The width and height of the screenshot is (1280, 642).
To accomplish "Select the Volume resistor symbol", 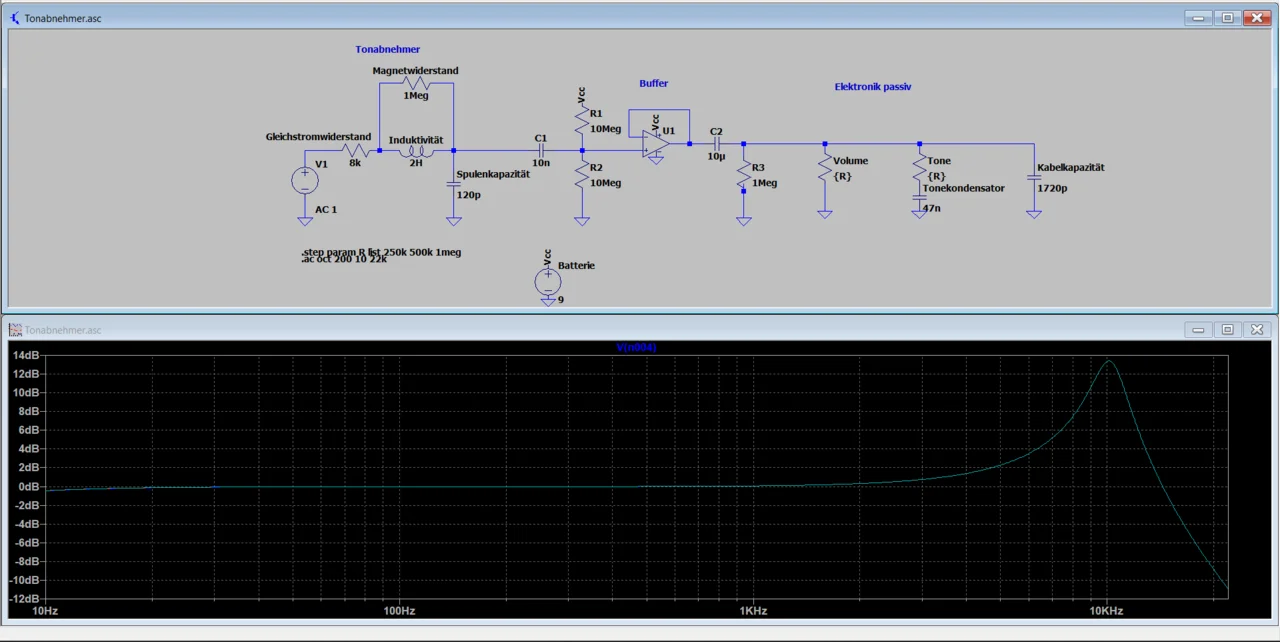I will pyautogui.click(x=824, y=161).
